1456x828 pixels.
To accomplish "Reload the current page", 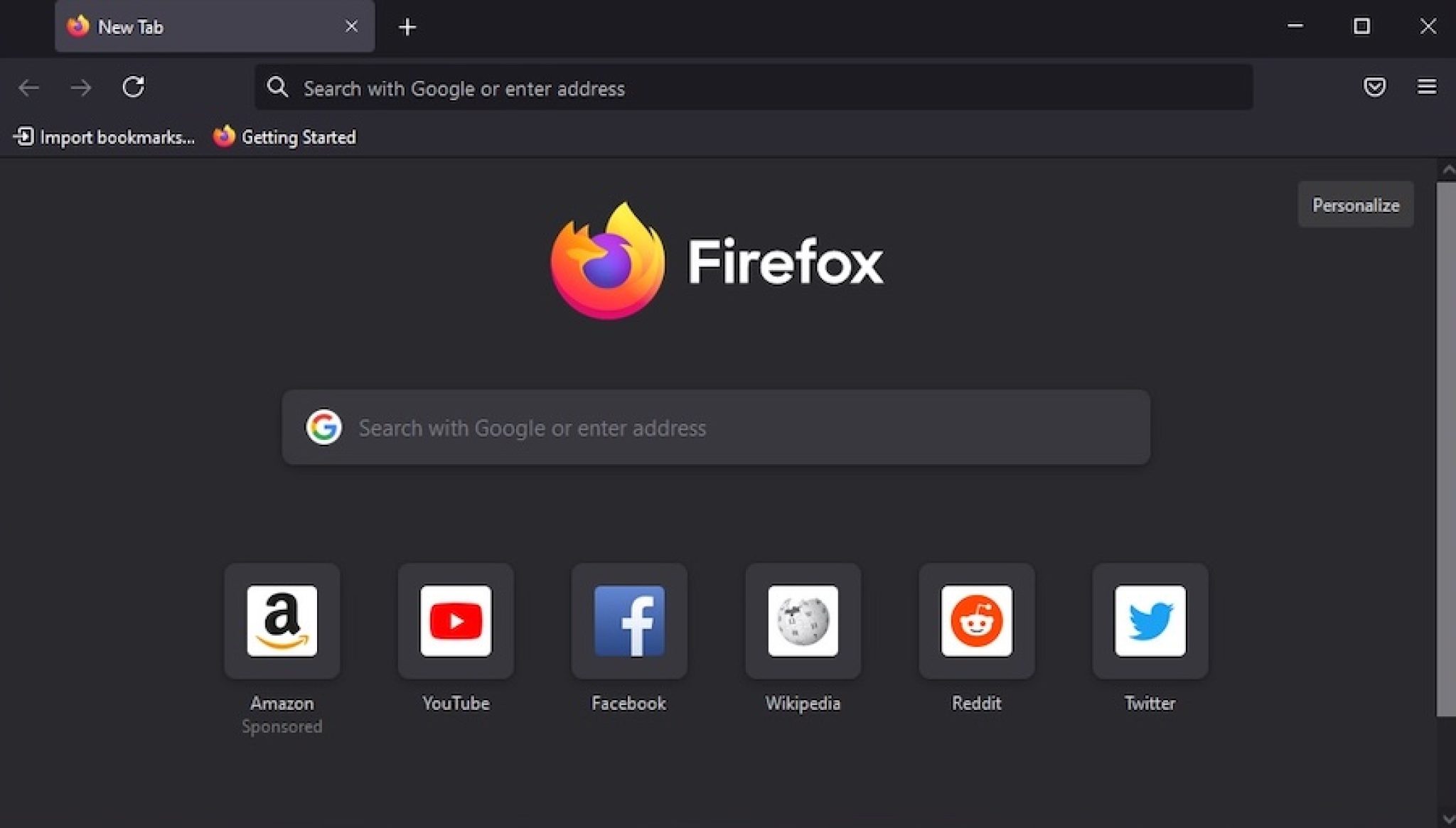I will tap(133, 87).
